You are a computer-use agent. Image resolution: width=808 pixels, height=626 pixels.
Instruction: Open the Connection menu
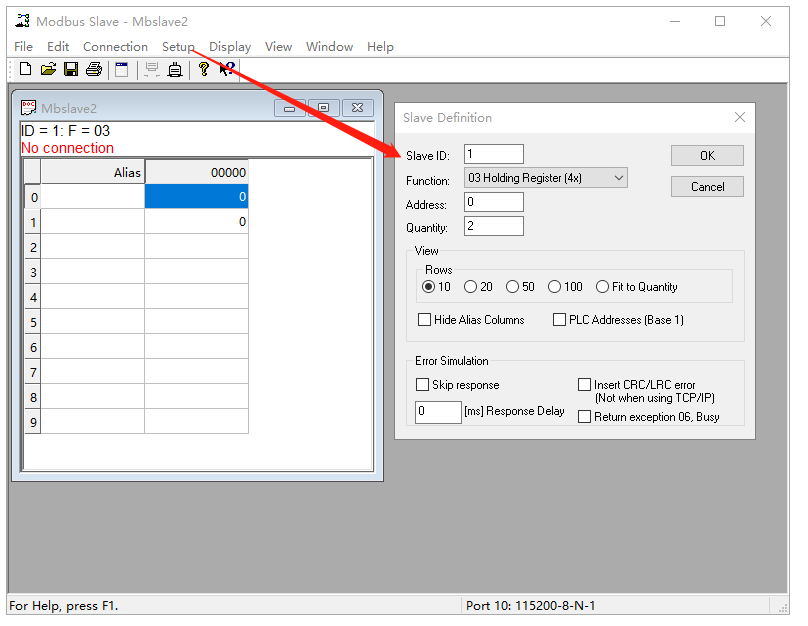coord(115,47)
